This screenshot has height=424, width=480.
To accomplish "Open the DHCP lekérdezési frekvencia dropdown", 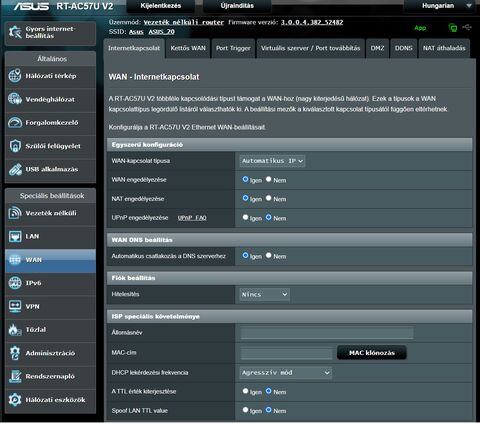I will click(x=286, y=373).
